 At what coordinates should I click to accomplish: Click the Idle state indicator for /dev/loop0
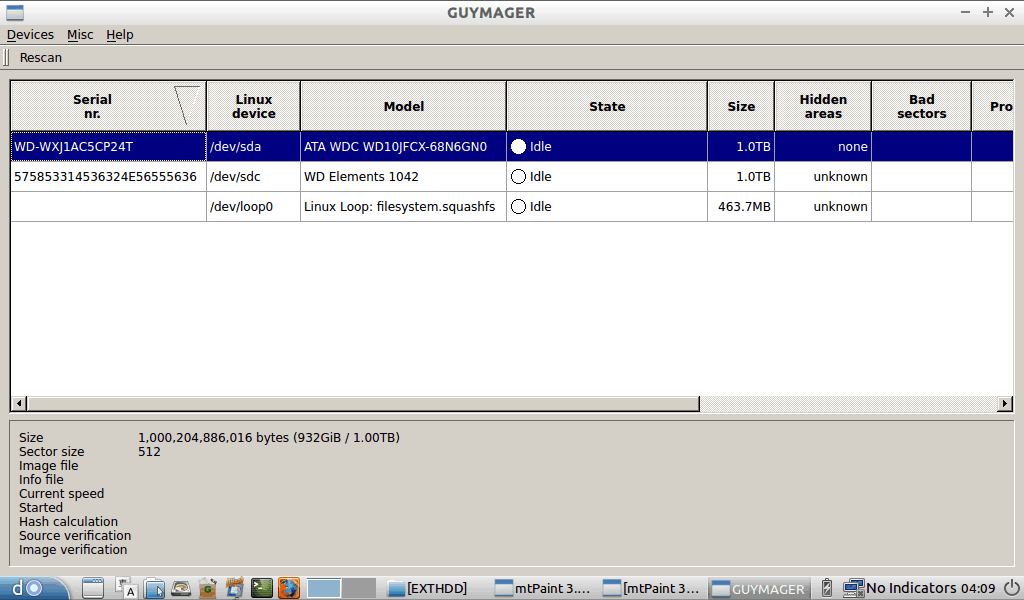519,207
